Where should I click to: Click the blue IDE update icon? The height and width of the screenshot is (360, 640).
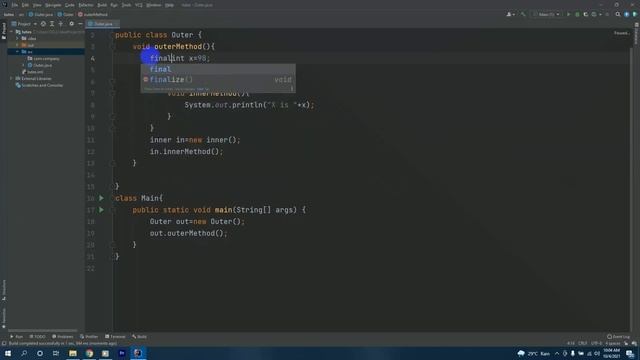[x=627, y=14]
